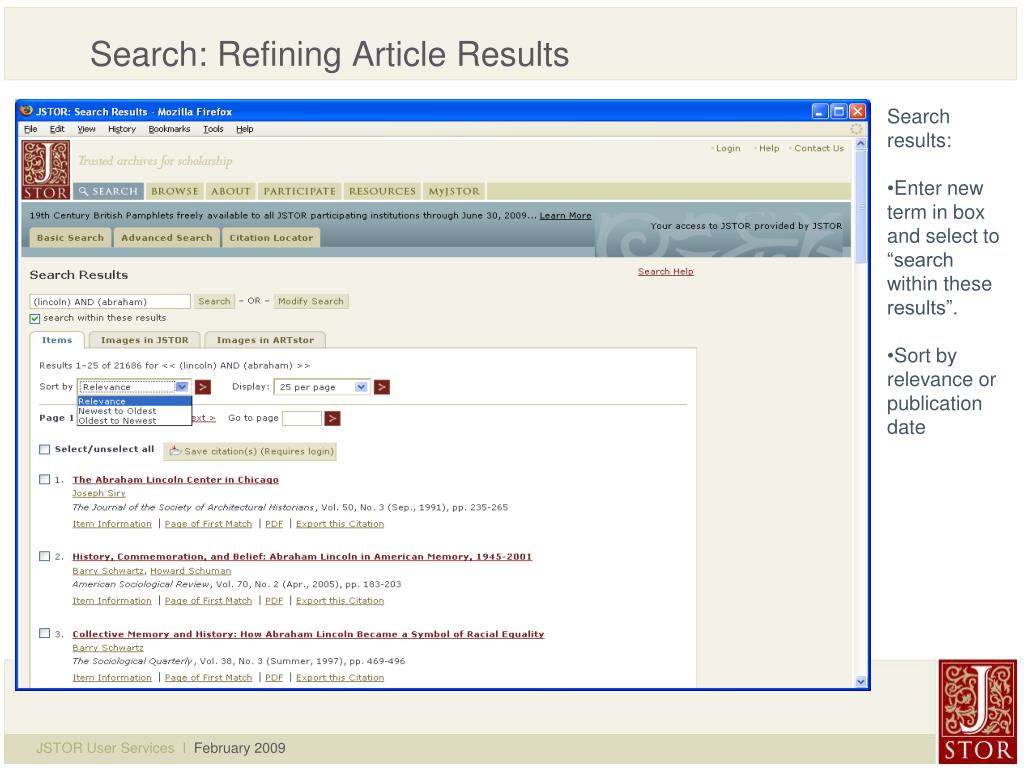Image resolution: width=1024 pixels, height=768 pixels.
Task: Click the Login link
Action: (728, 148)
